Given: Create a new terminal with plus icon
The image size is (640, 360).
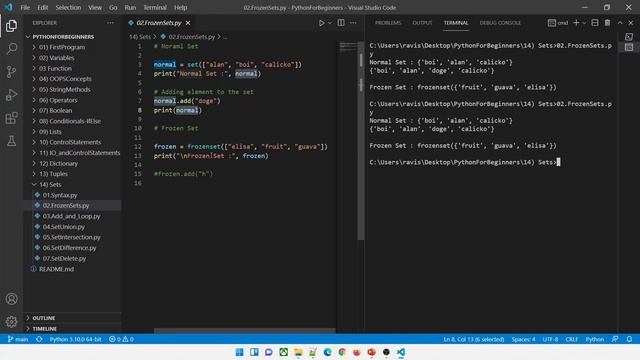Looking at the screenshot, I should click(x=576, y=23).
